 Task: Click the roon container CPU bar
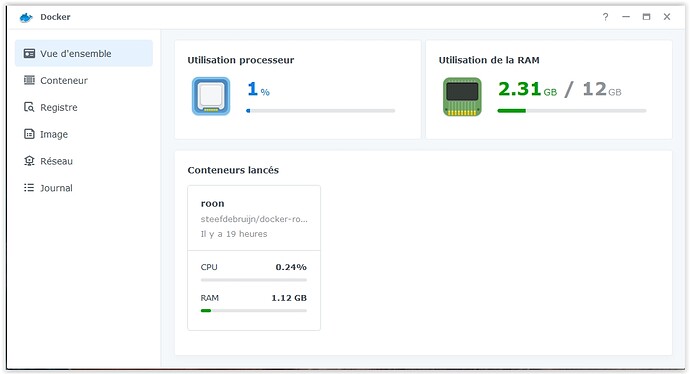pos(253,280)
